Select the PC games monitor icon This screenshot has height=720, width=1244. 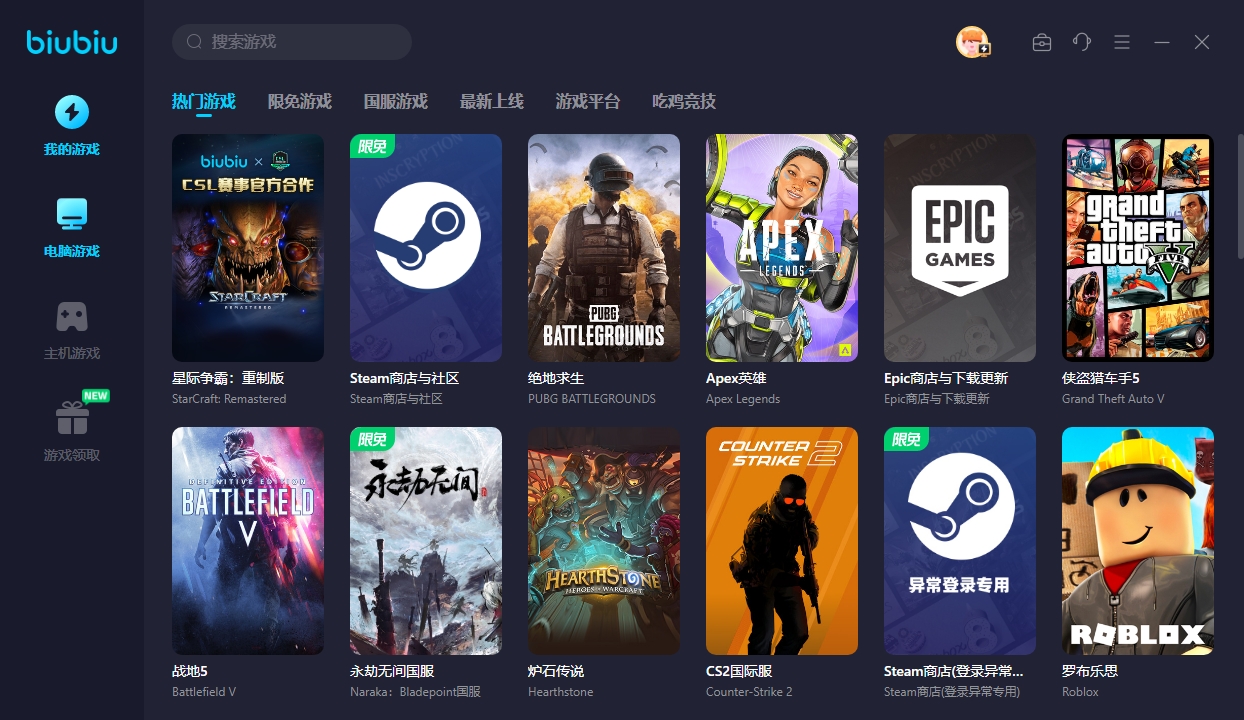tap(72, 213)
